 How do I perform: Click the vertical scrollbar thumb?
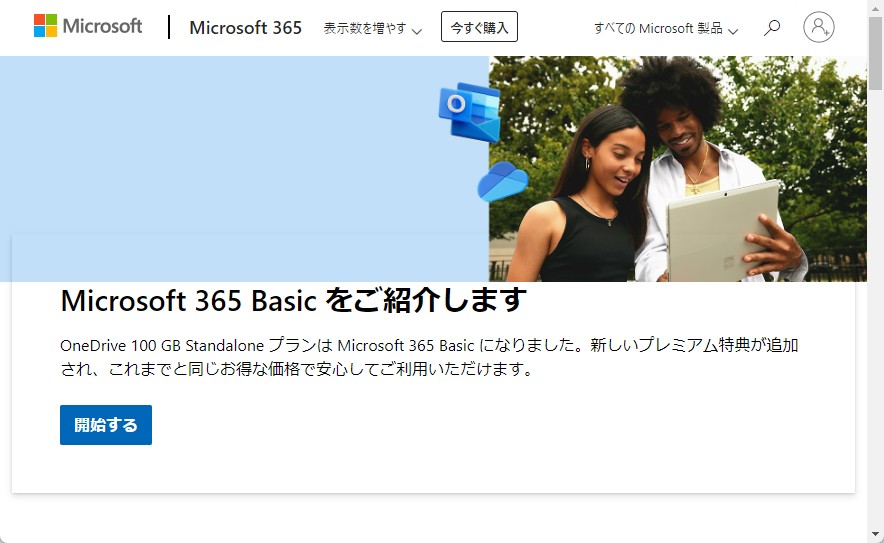pyautogui.click(x=875, y=53)
